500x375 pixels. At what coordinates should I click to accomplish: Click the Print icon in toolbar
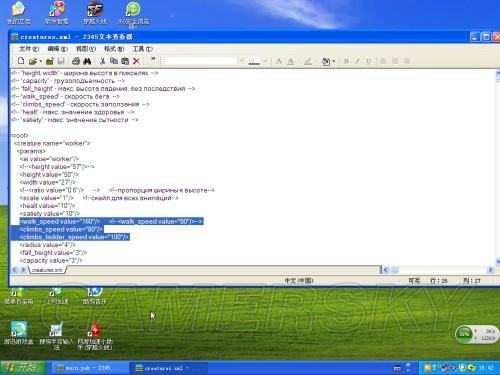pyautogui.click(x=76, y=61)
